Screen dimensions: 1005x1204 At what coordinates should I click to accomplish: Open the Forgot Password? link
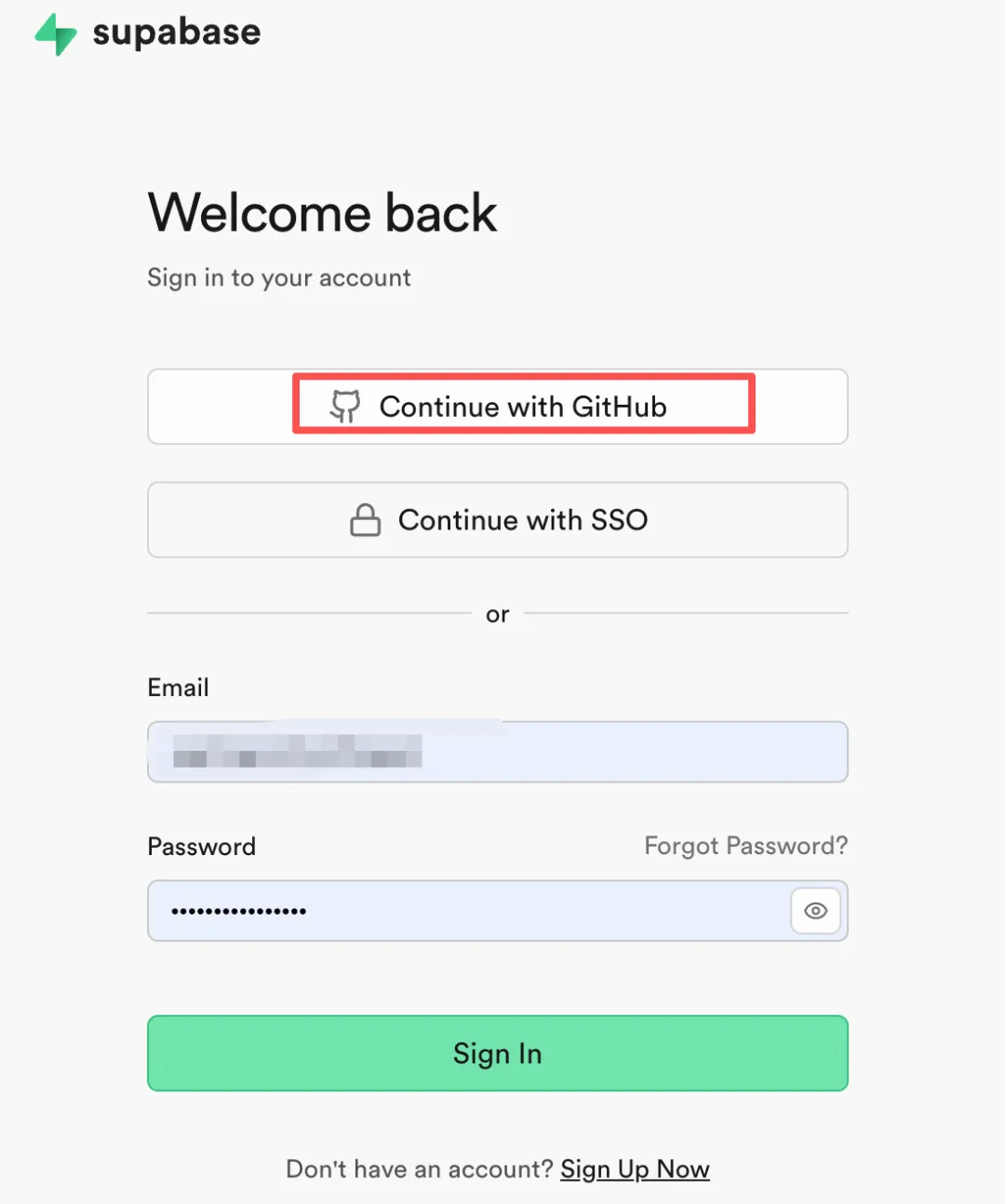click(x=745, y=846)
